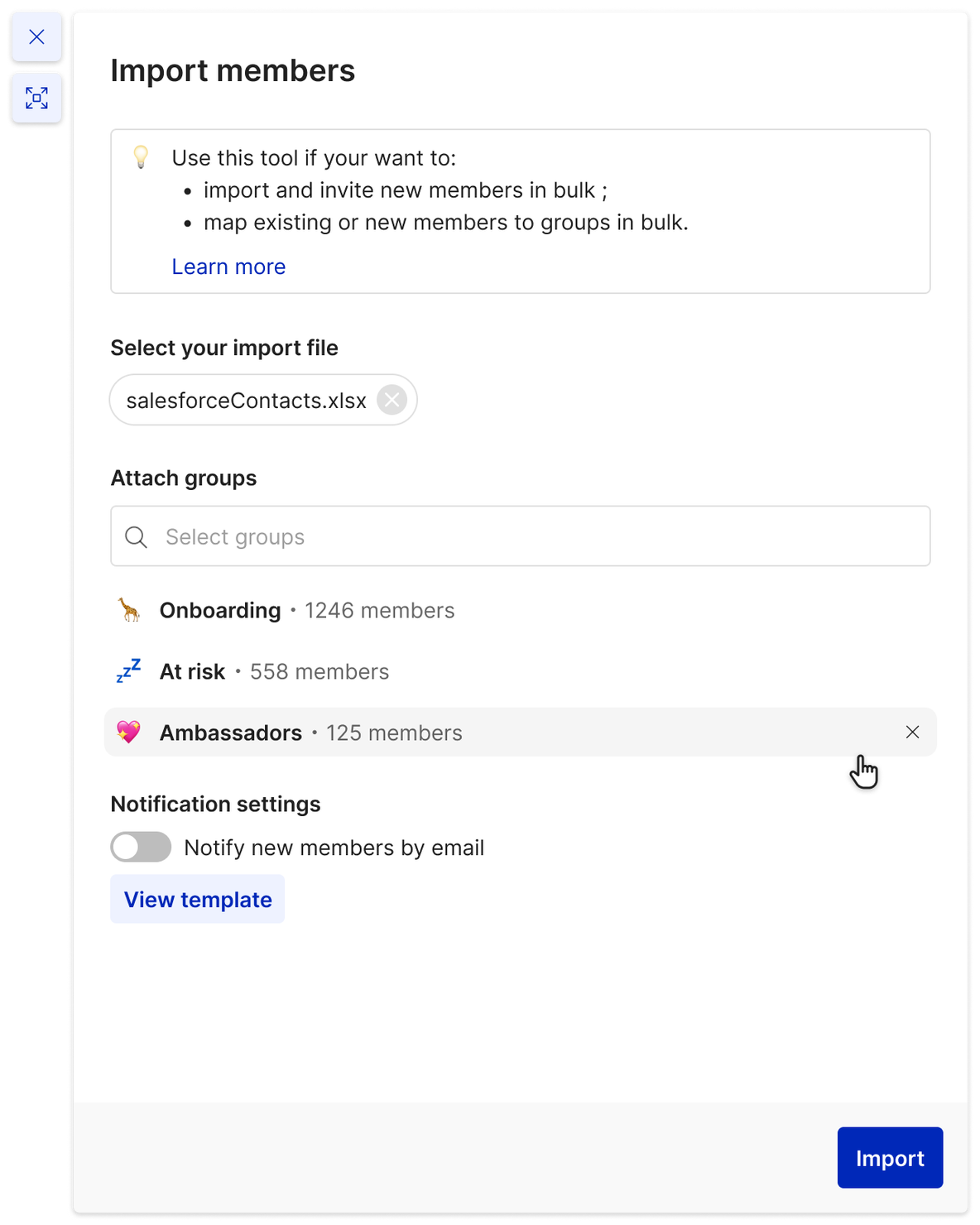Select the Onboarding group row

coord(521,610)
